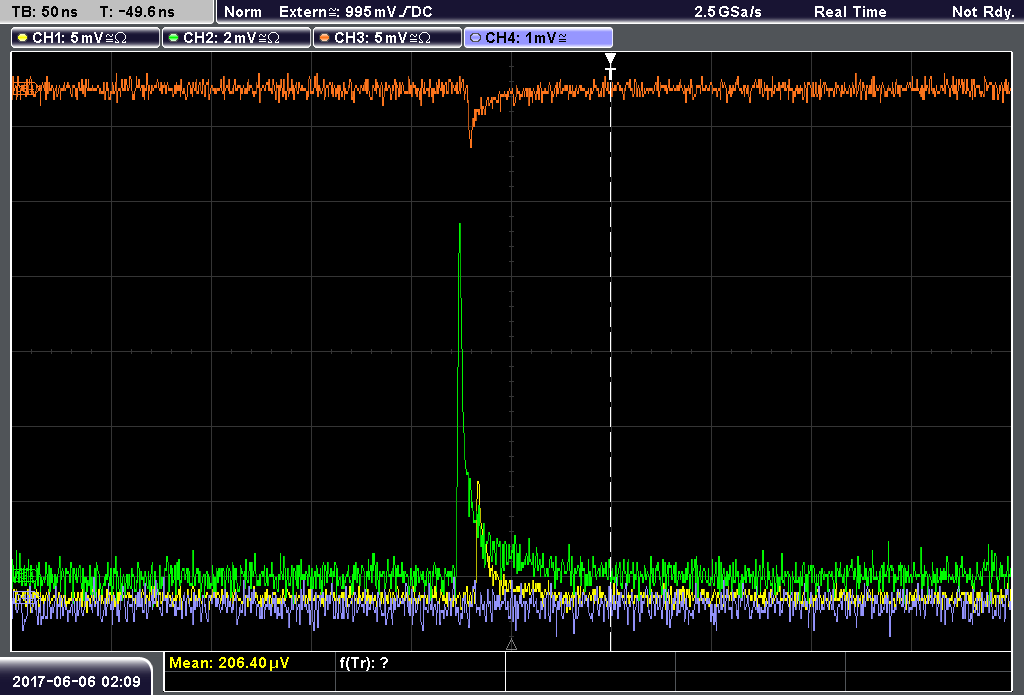Click the Not Rdy. status label
The height and width of the screenshot is (695, 1024).
pos(983,12)
